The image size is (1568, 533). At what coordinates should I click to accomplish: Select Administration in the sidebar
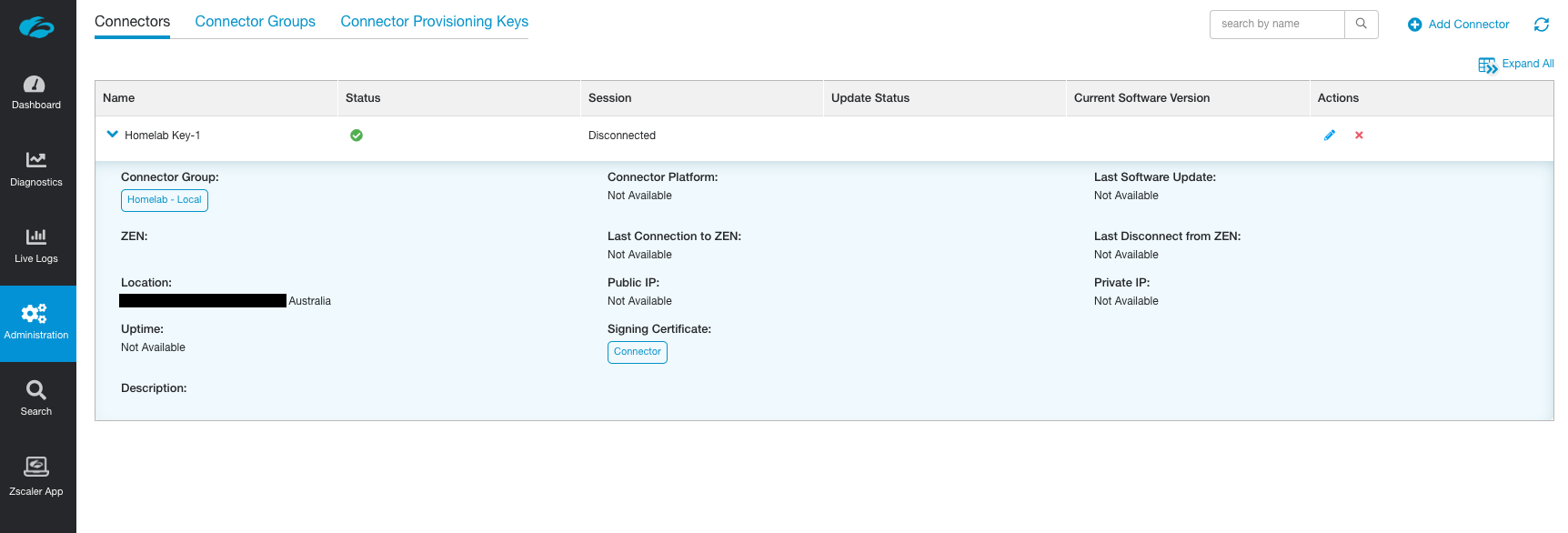pyautogui.click(x=36, y=323)
